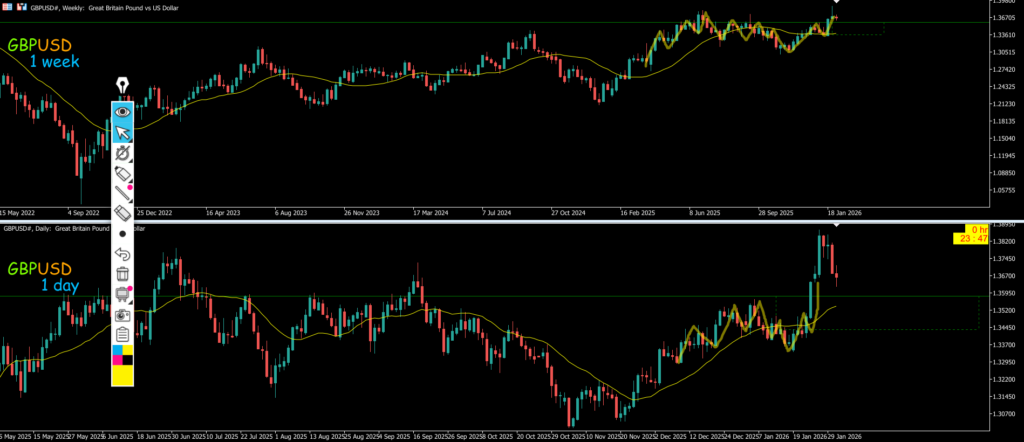This screenshot has height=442, width=1024.
Task: Click the first red-blue icon beside the weekly chart title
Action: click(8, 5)
